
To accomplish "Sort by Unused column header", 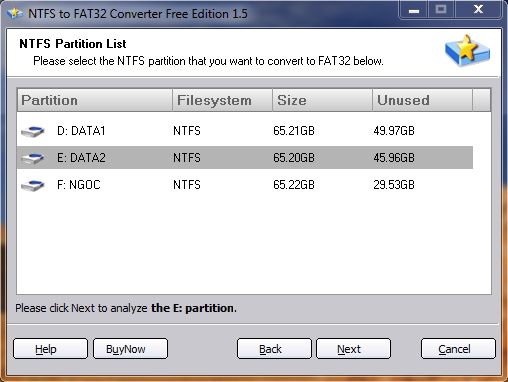I will pos(422,100).
